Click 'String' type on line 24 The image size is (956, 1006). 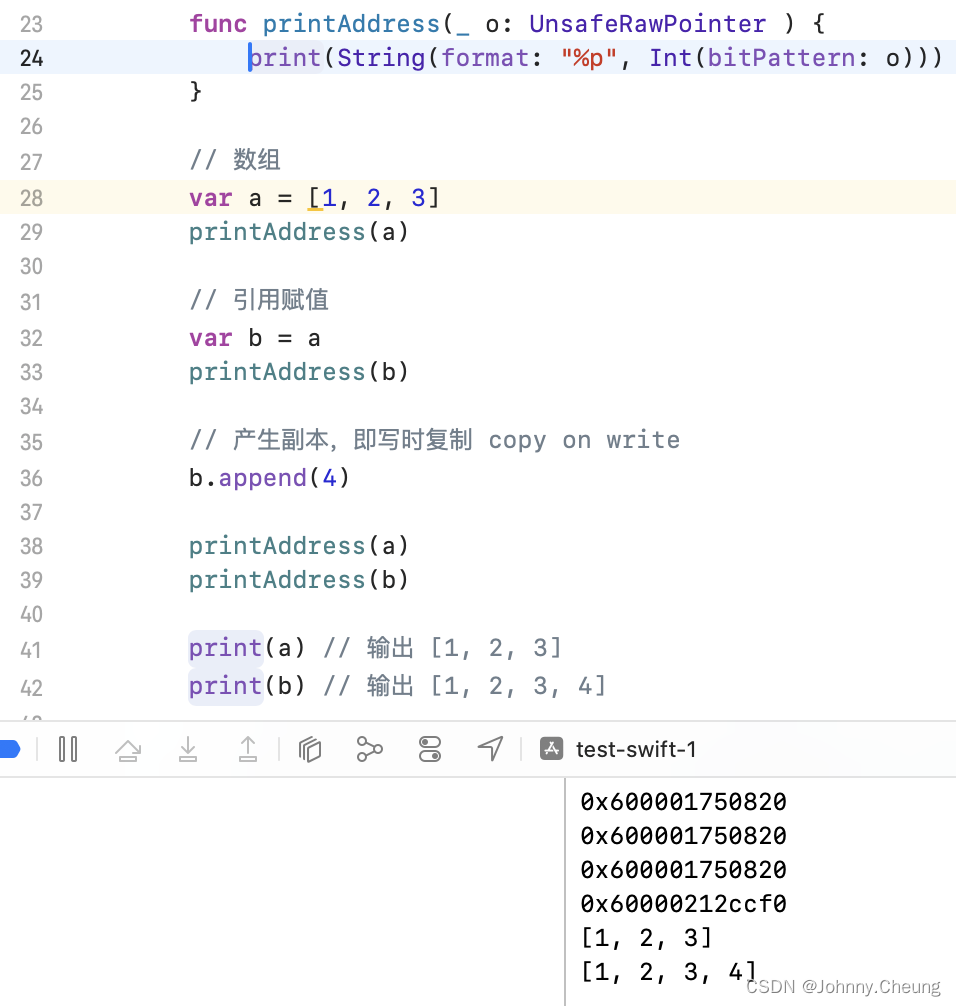coord(381,58)
